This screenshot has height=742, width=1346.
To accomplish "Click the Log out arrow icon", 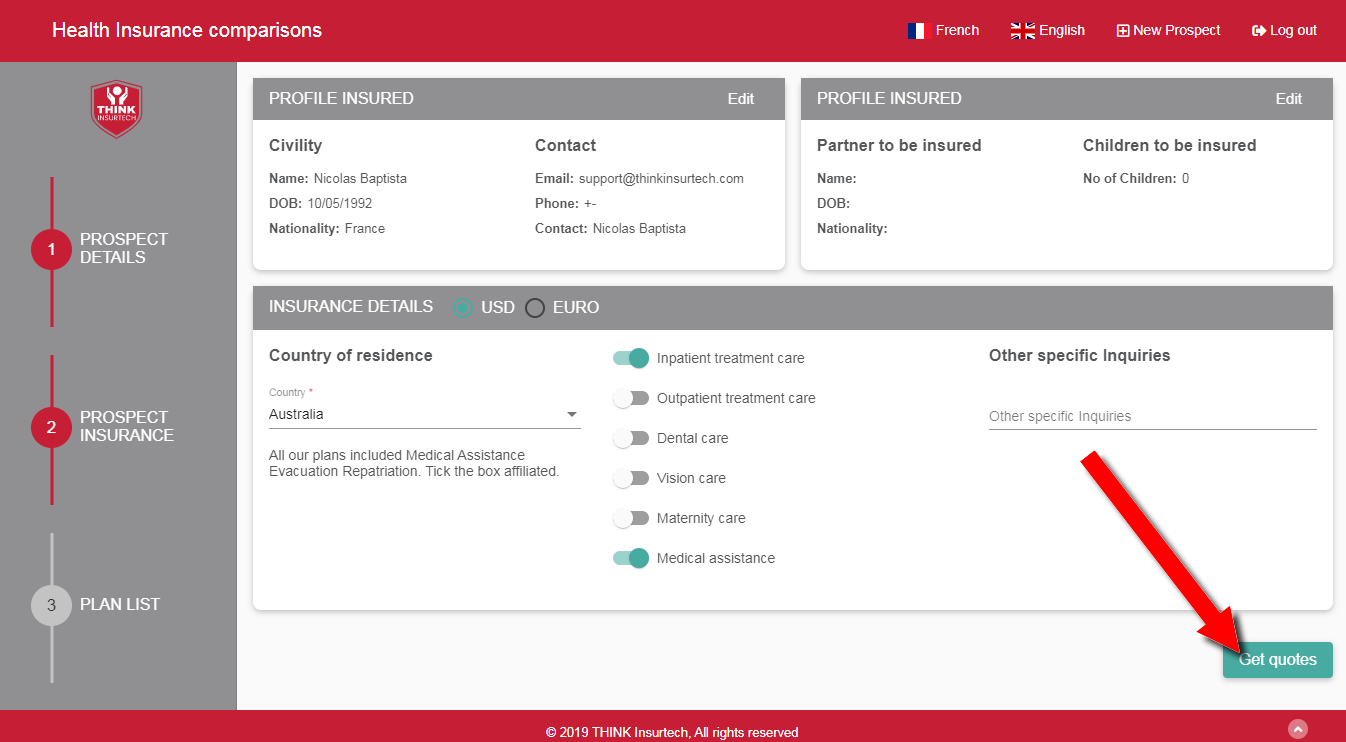I will [1259, 31].
